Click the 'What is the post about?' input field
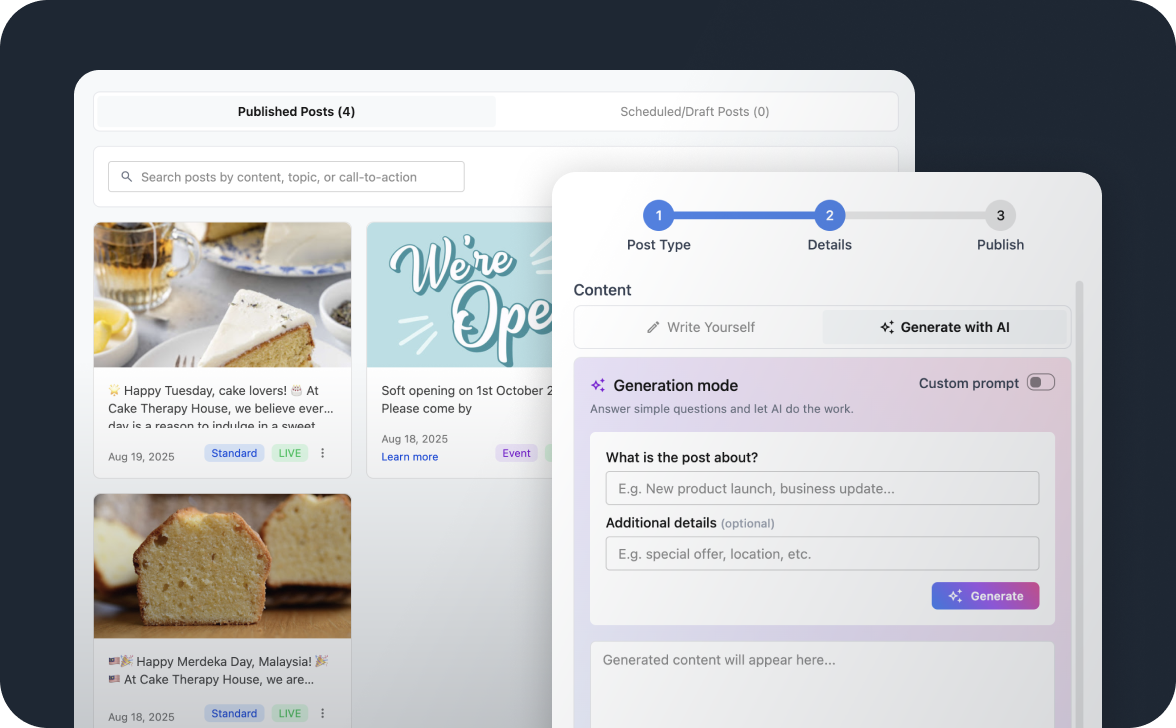 coord(822,488)
